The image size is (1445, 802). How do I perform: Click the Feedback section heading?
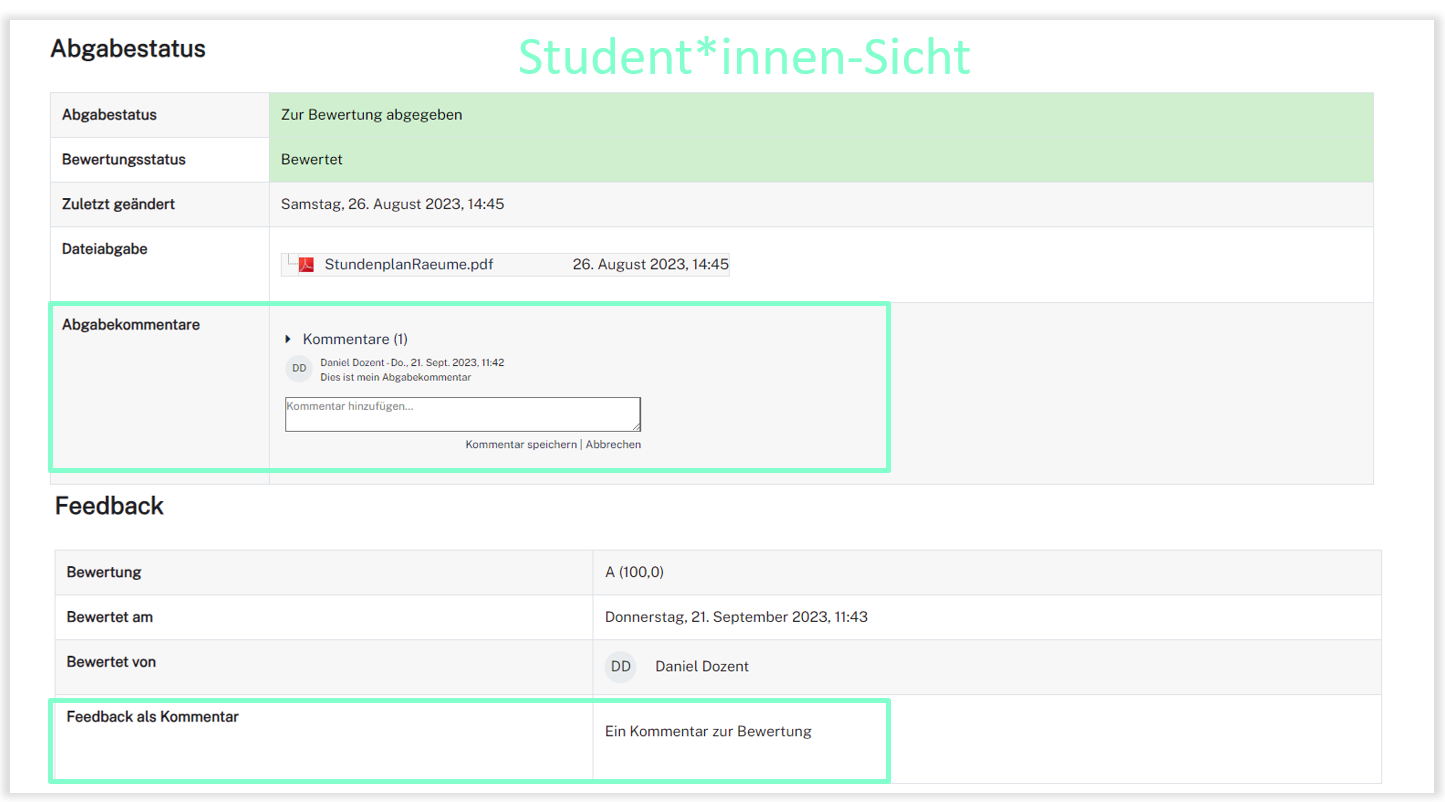pos(109,506)
